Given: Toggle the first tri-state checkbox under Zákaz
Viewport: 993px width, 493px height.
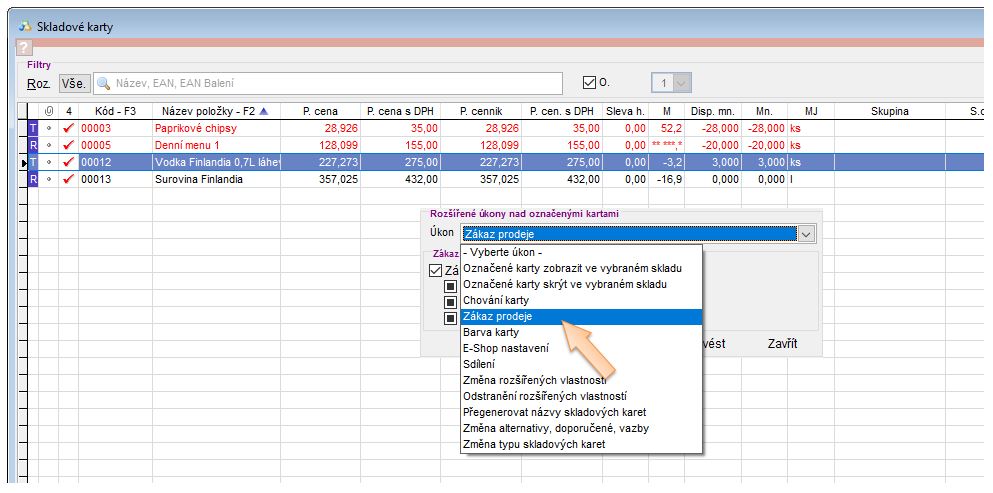Looking at the screenshot, I should coord(451,286).
